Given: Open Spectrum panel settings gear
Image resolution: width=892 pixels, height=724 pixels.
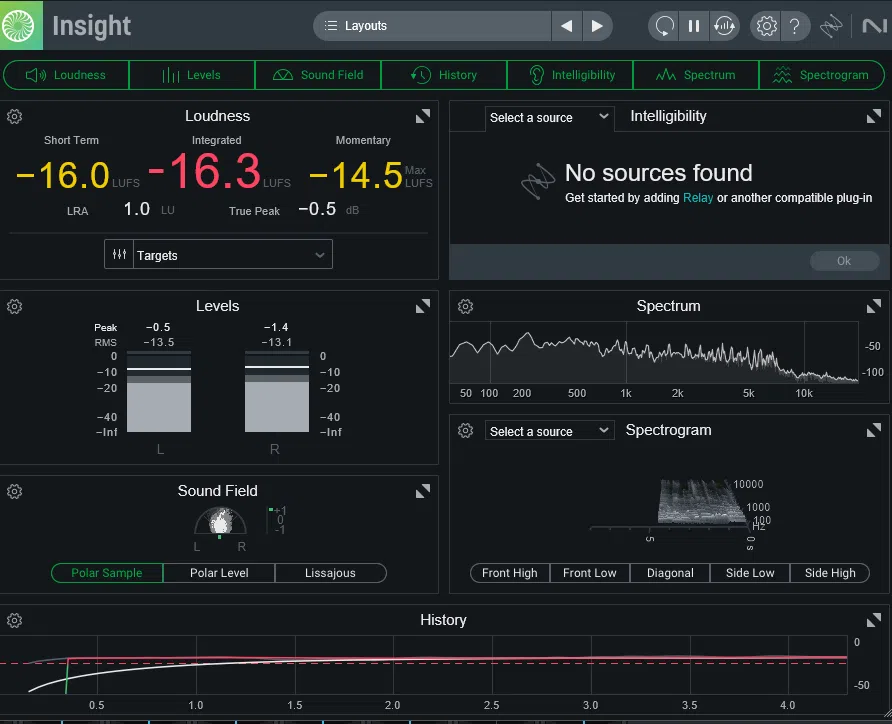Looking at the screenshot, I should click(465, 307).
